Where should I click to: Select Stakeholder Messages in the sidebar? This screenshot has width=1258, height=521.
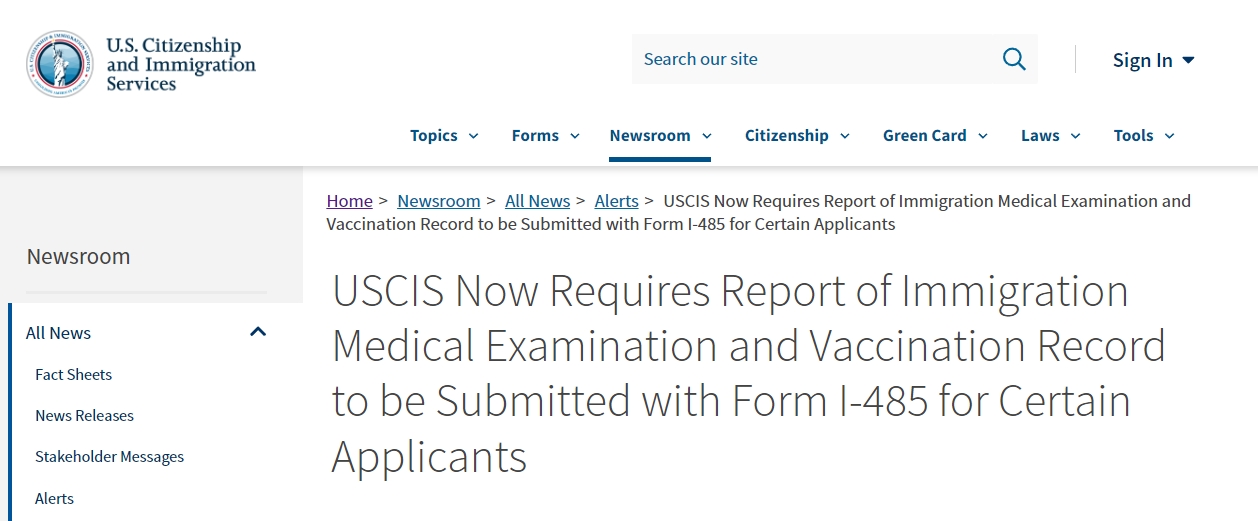[x=110, y=456]
